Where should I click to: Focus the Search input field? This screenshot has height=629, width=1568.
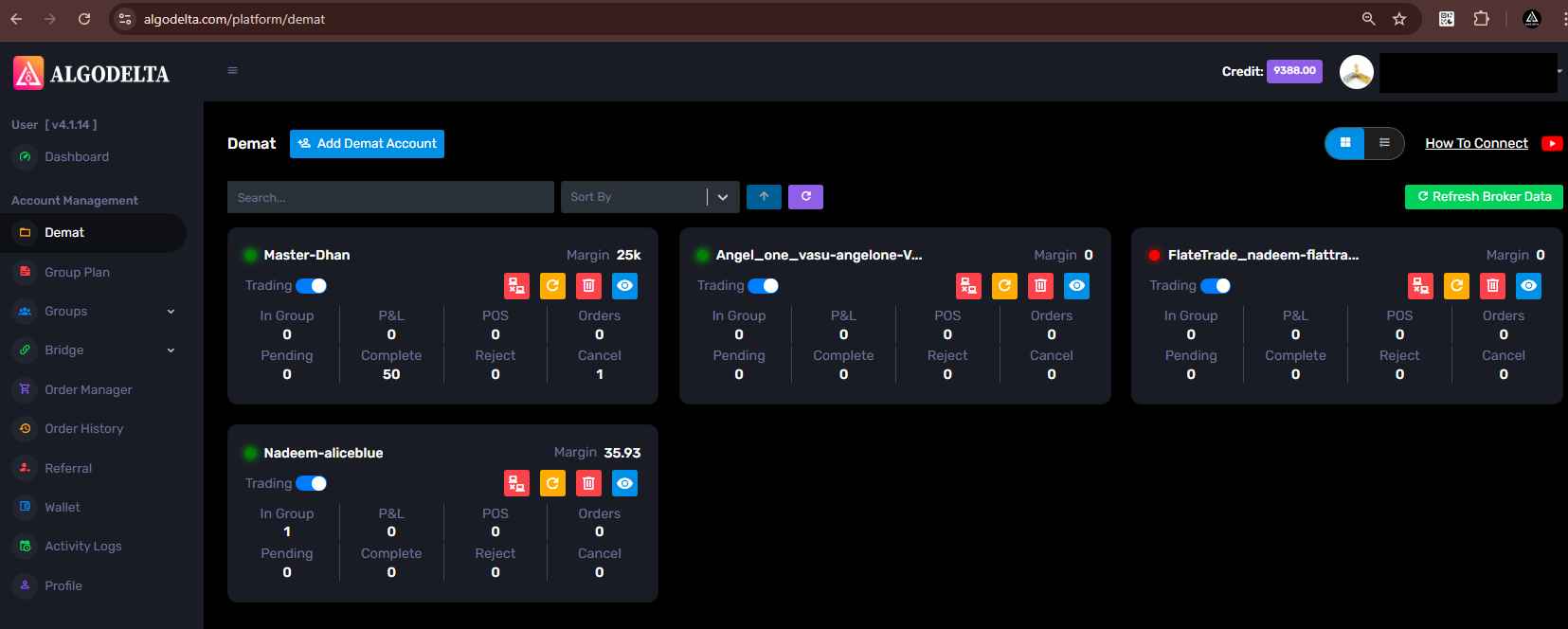point(390,197)
